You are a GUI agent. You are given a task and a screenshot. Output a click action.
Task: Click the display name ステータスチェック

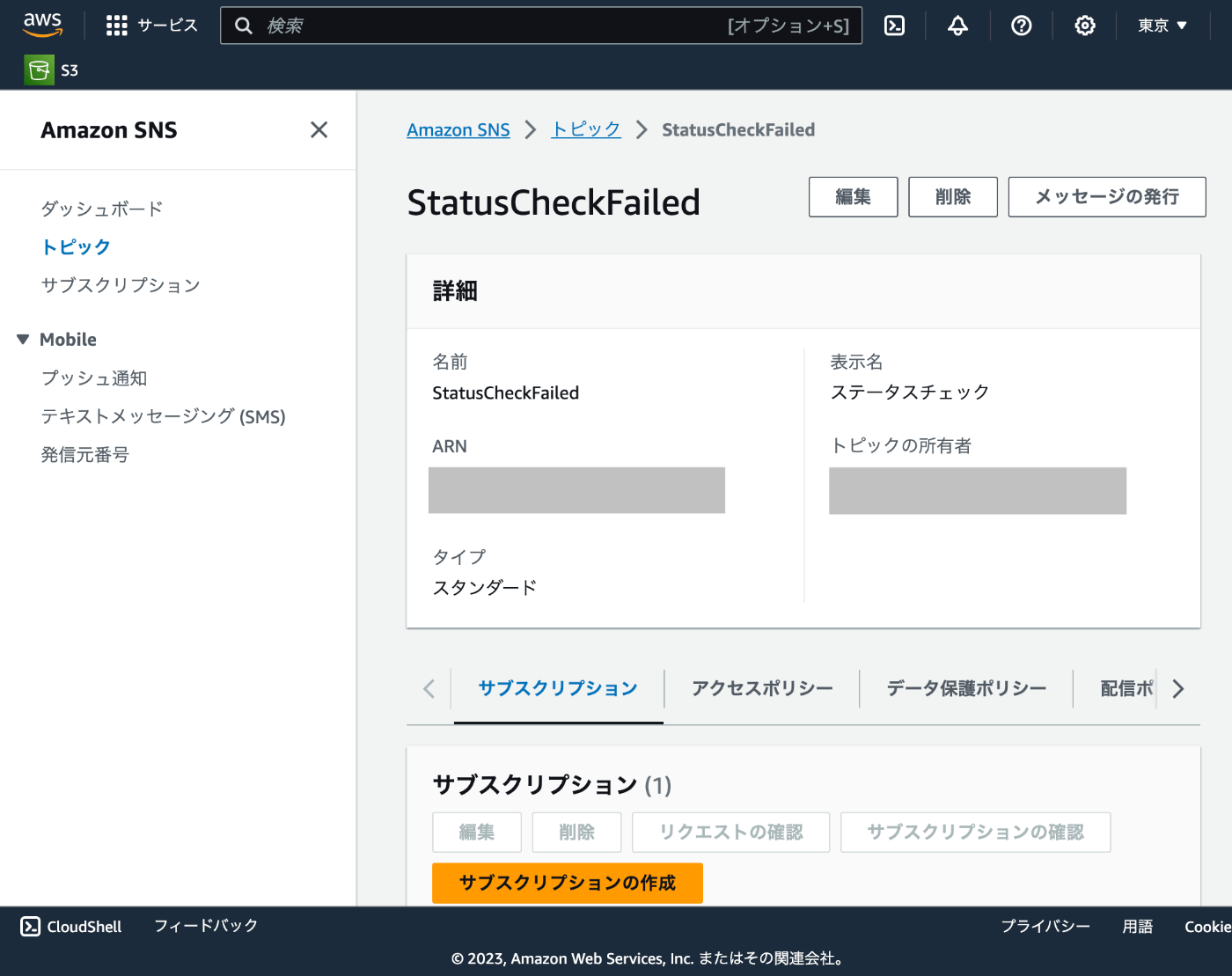[910, 393]
